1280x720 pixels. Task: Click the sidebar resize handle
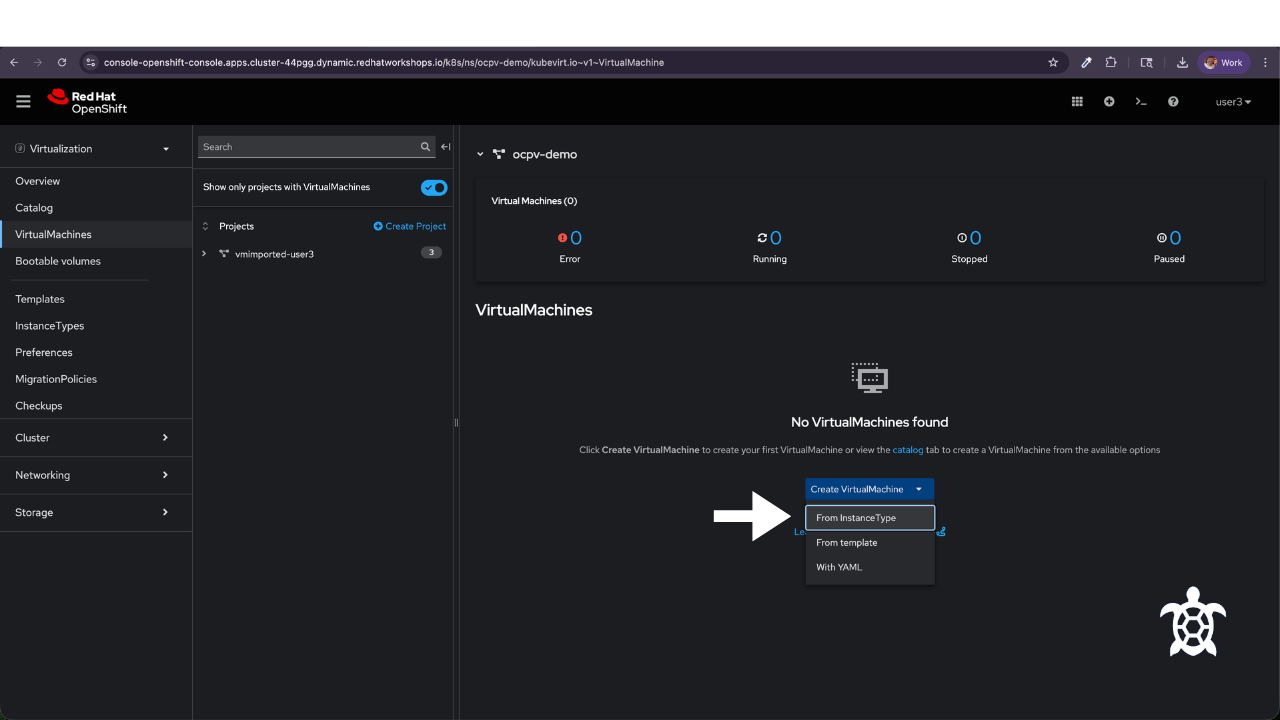[456, 423]
